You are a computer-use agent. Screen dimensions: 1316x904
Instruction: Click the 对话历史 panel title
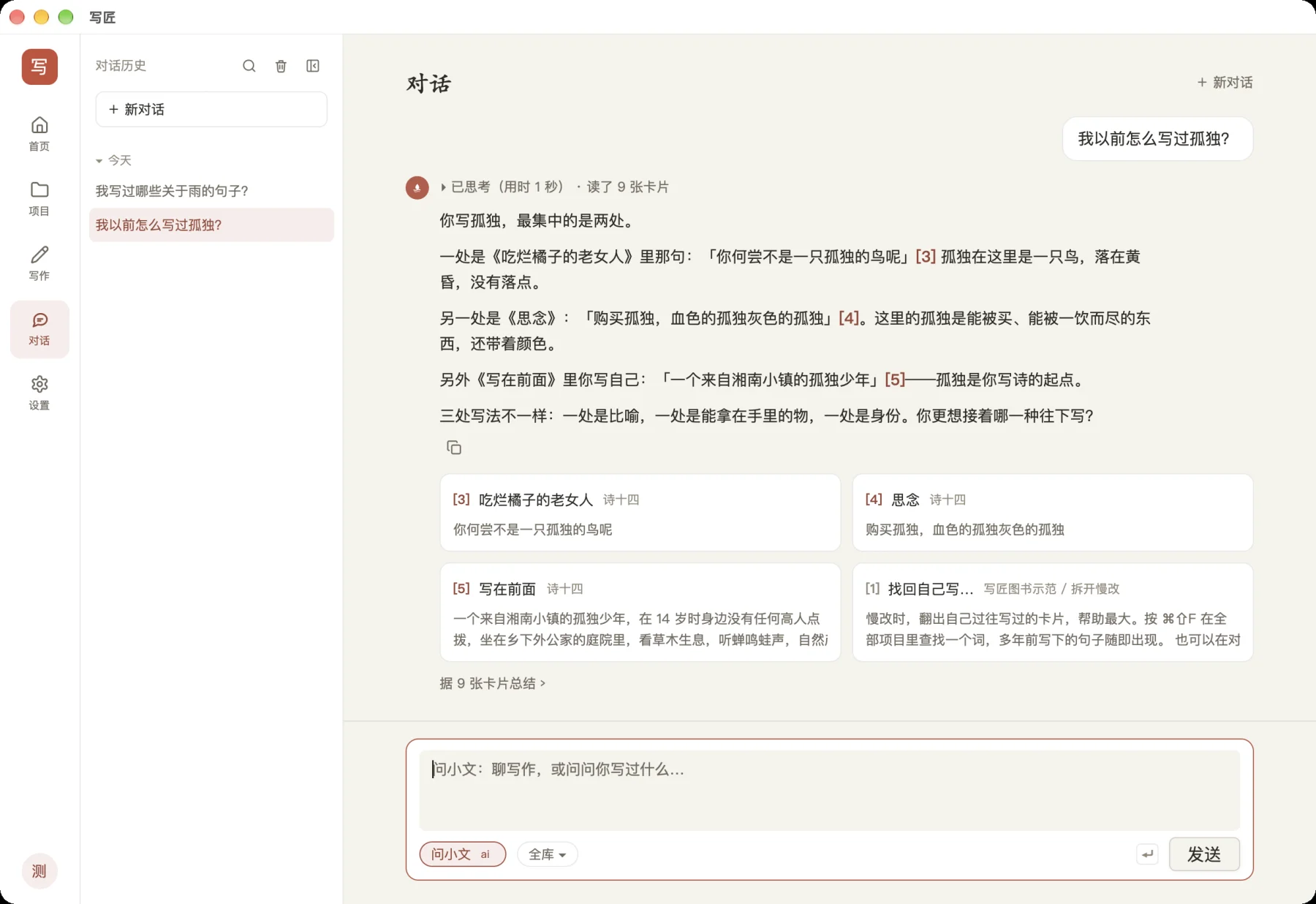click(121, 66)
